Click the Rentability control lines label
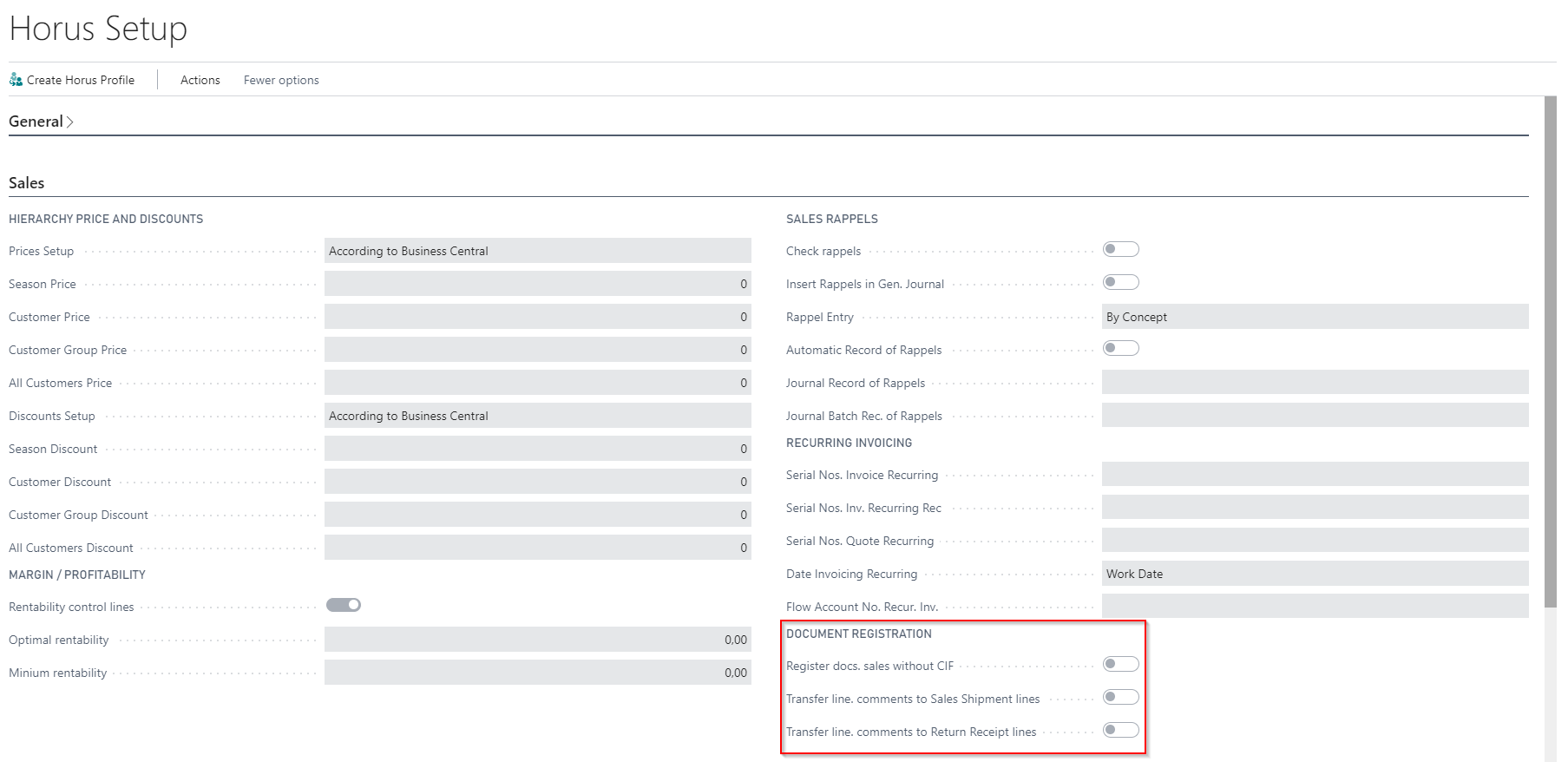Viewport: 1568px width, 762px height. point(71,607)
